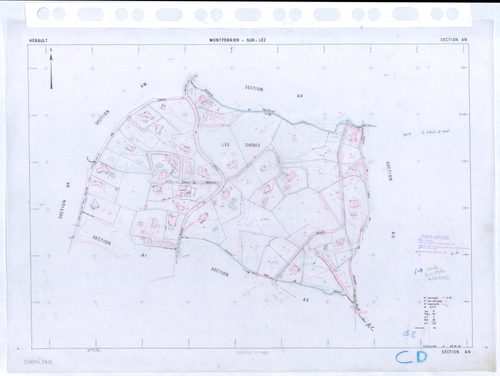Click the leftmost punch hole at top
Image resolution: width=500 pixels, height=376 pixels.
tap(43, 14)
